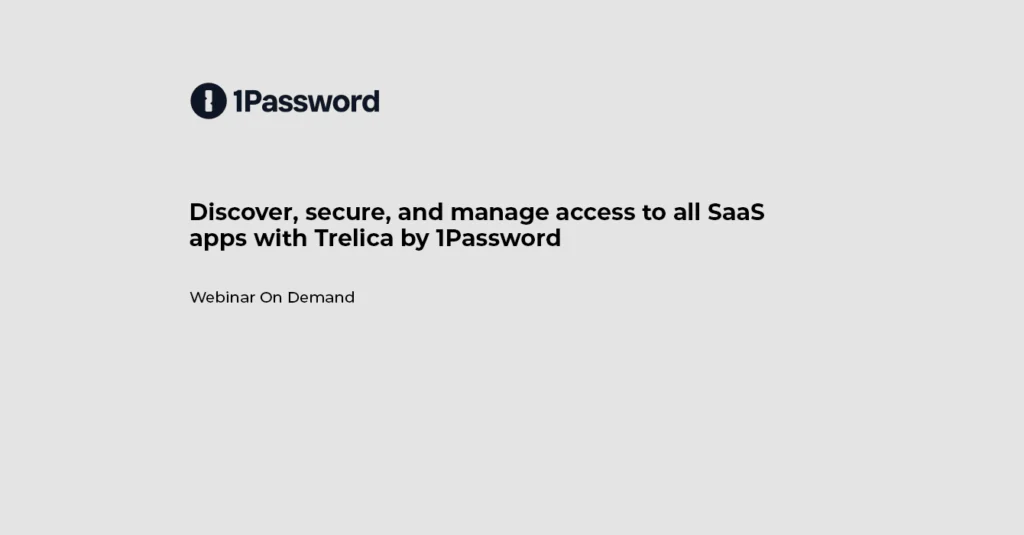This screenshot has height=535, width=1024.
Task: Click the word "Trelica" in the headline
Action: (357, 239)
